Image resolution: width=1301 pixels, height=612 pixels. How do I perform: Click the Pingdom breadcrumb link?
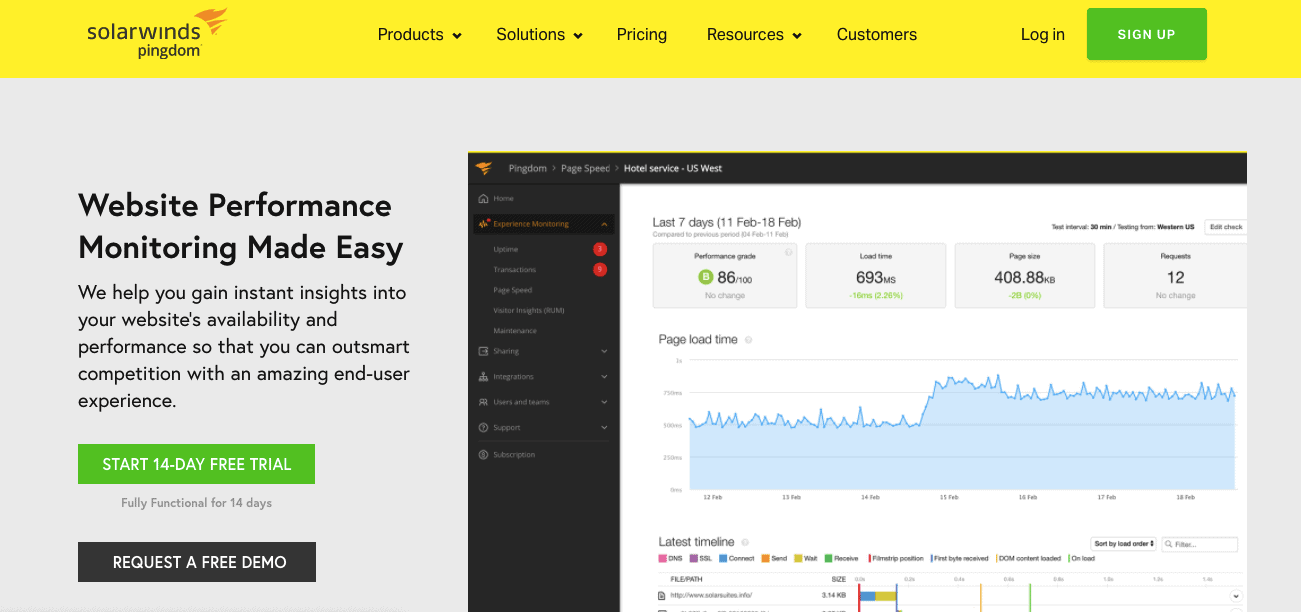click(528, 168)
